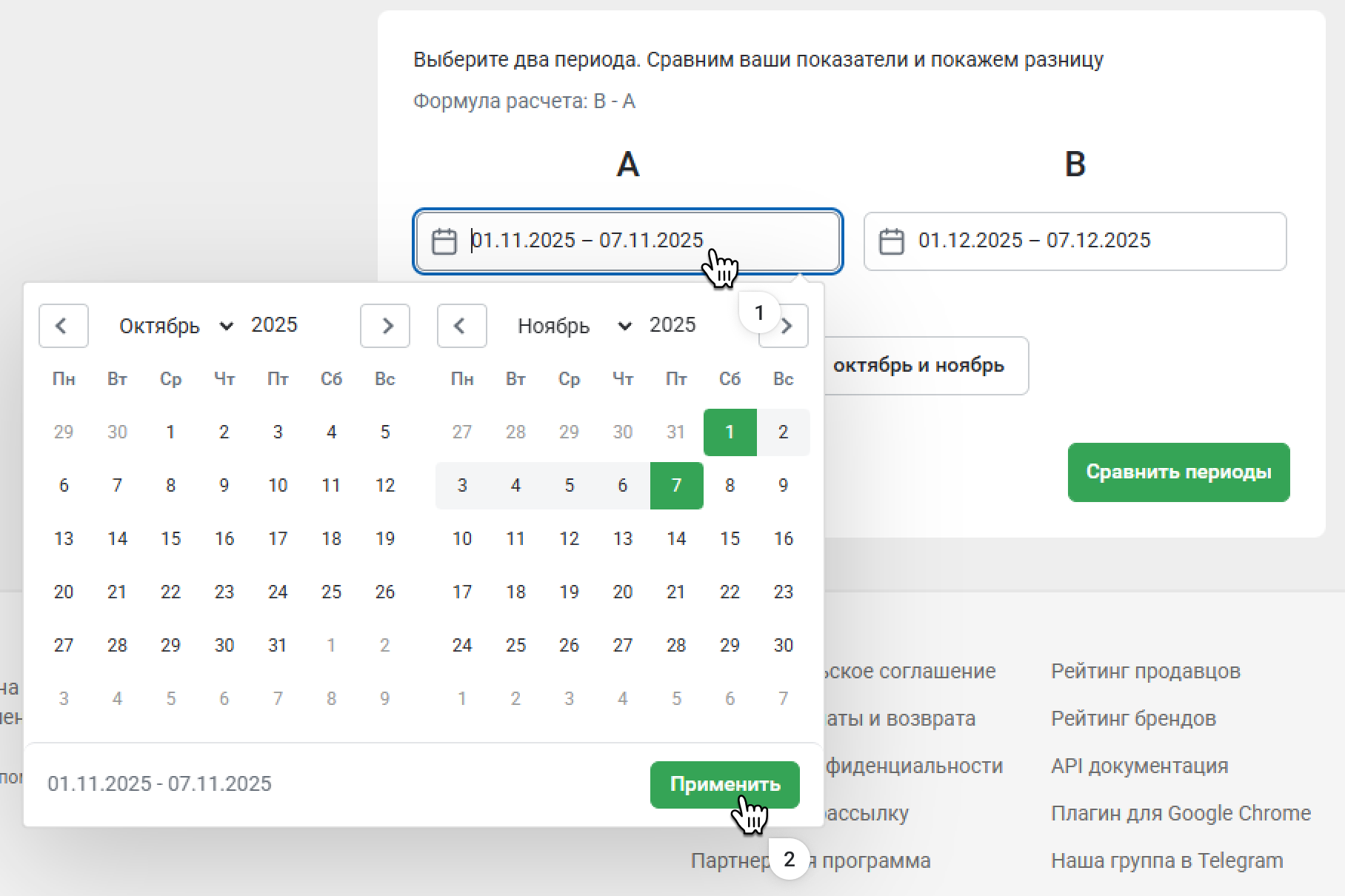1345x896 pixels.
Task: Select November 7 end date
Action: click(x=676, y=486)
